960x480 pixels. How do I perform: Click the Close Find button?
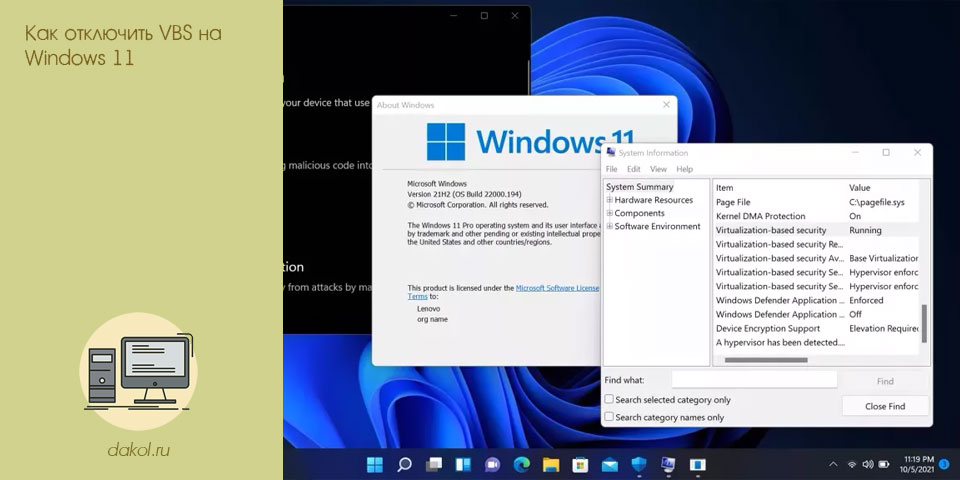885,406
